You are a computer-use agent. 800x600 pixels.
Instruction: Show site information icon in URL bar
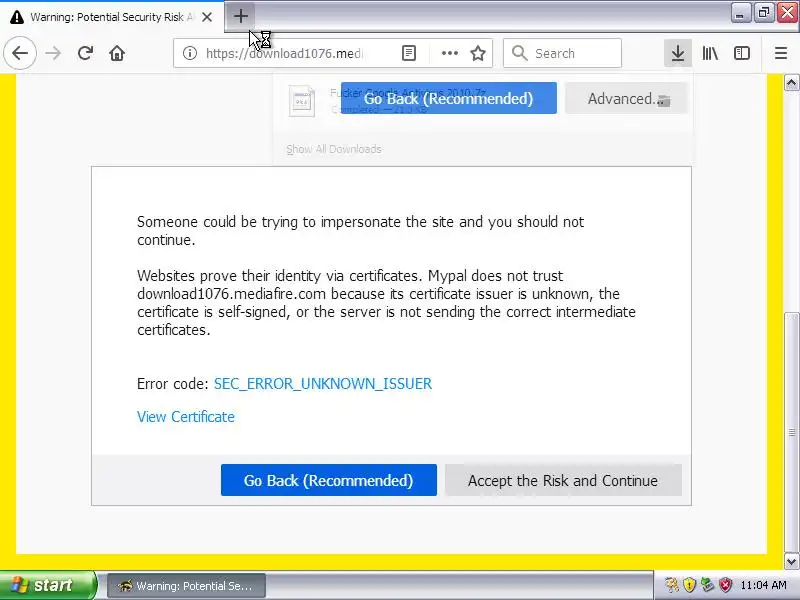tap(190, 53)
